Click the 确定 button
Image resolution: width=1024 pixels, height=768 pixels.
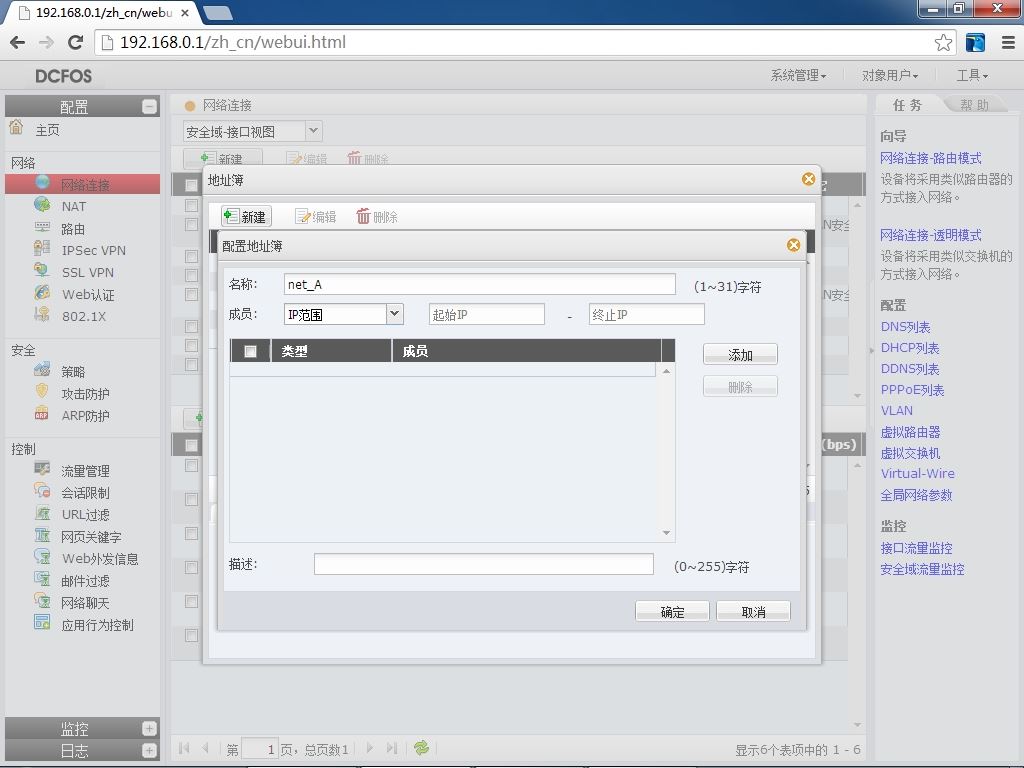tap(672, 612)
